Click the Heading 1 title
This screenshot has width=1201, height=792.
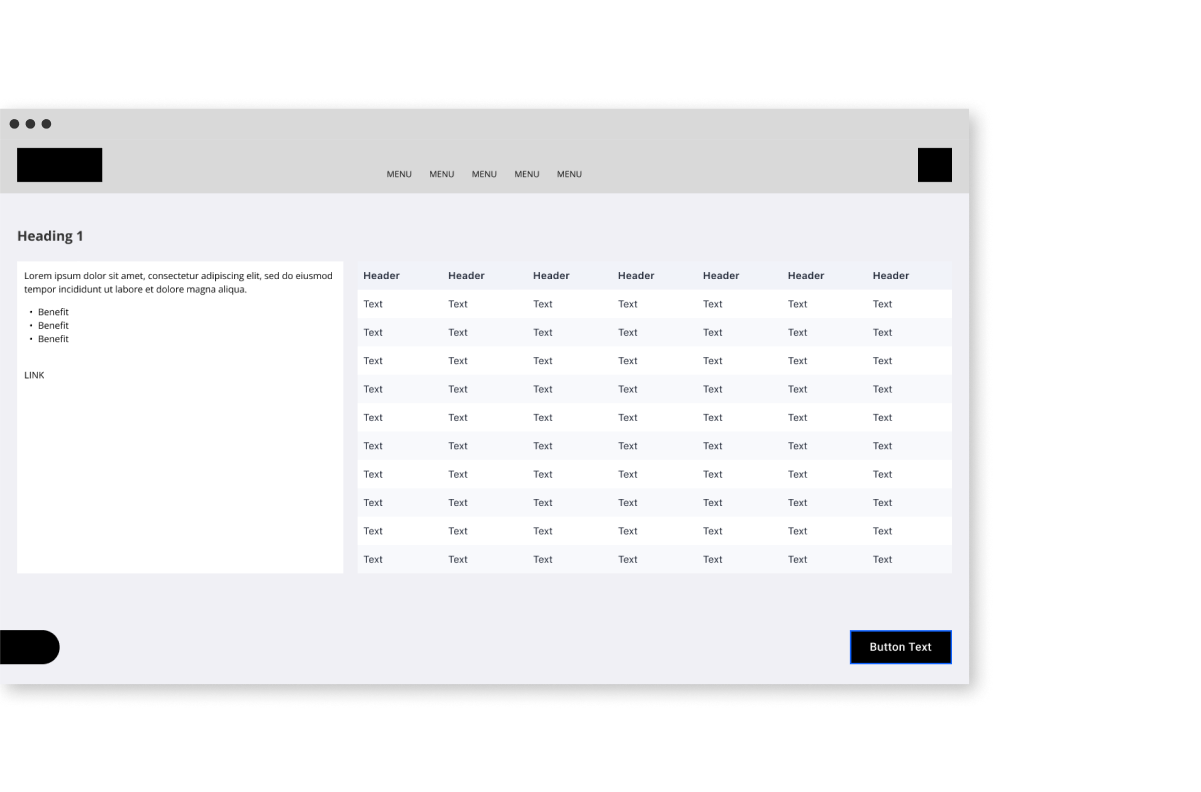coord(50,236)
